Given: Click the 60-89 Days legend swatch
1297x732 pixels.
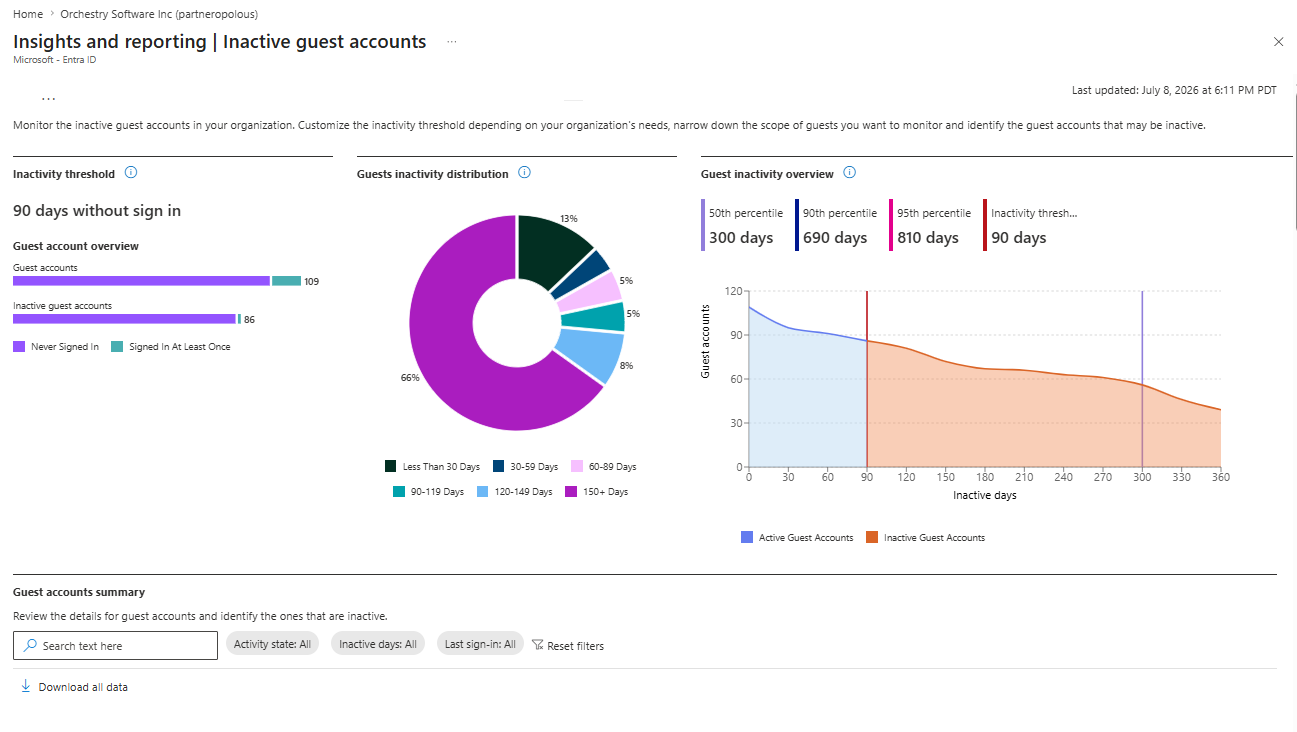Looking at the screenshot, I should [577, 467].
